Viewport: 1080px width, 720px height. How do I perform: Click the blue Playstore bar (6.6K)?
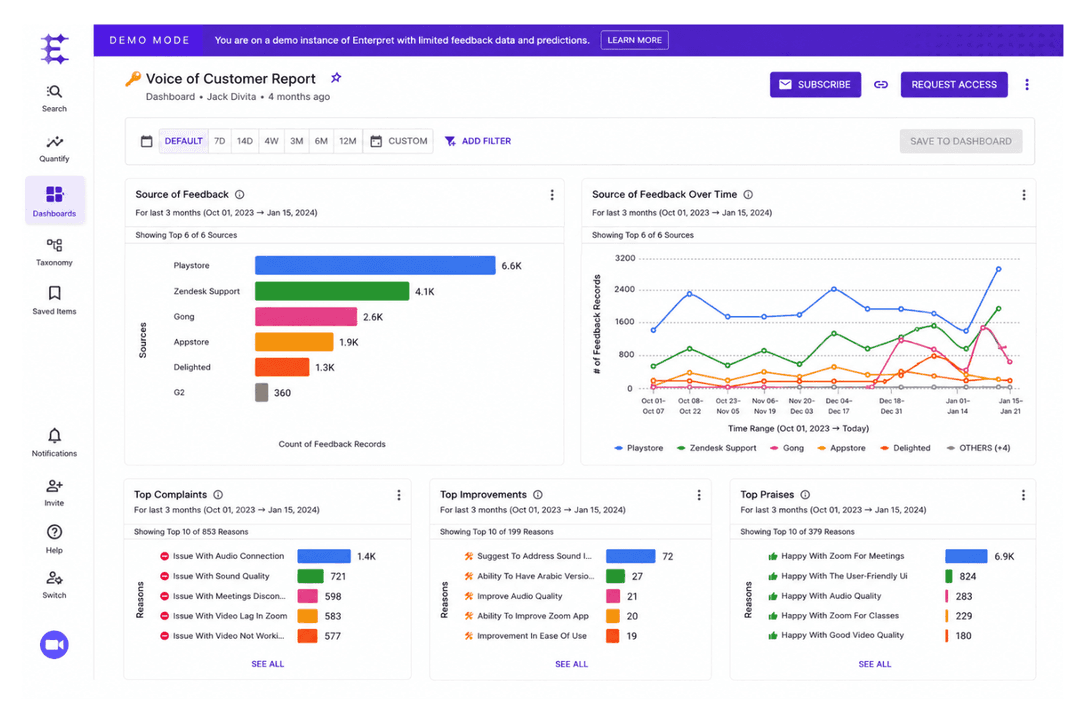click(375, 265)
